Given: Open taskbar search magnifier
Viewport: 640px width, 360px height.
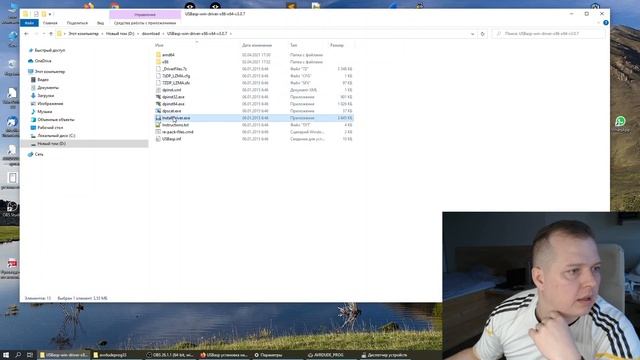Looking at the screenshot, I should [x=18, y=355].
